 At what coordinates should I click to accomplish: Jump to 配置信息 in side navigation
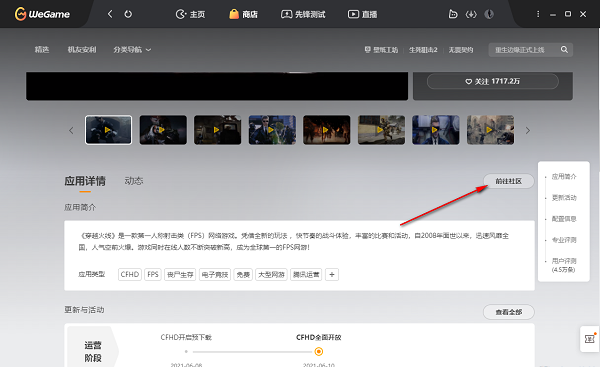(564, 219)
